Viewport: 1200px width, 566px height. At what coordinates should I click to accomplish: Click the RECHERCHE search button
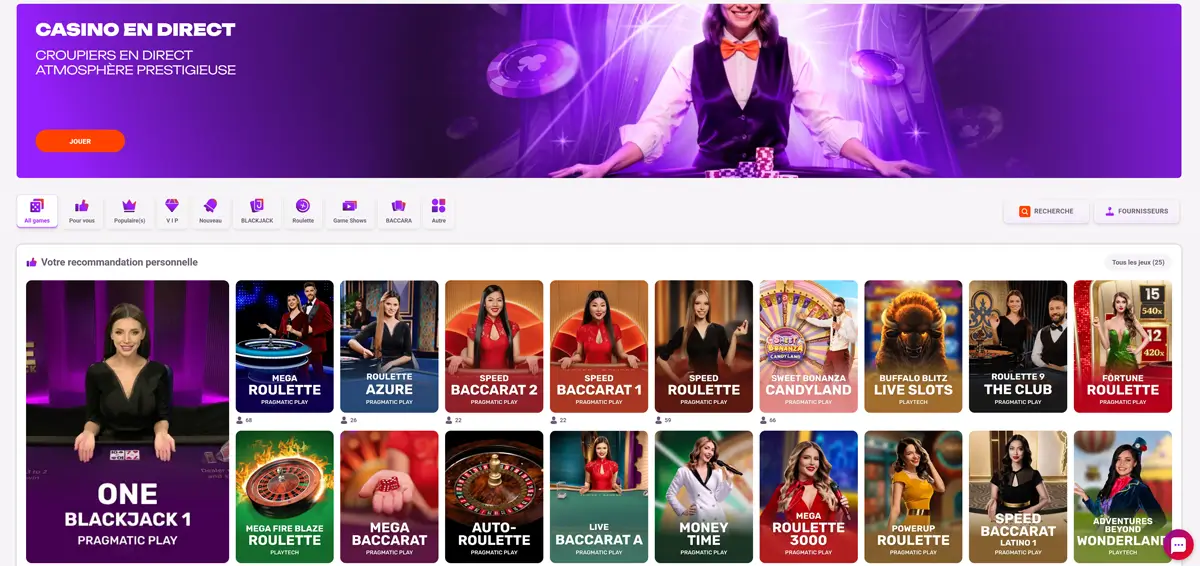coord(1046,211)
